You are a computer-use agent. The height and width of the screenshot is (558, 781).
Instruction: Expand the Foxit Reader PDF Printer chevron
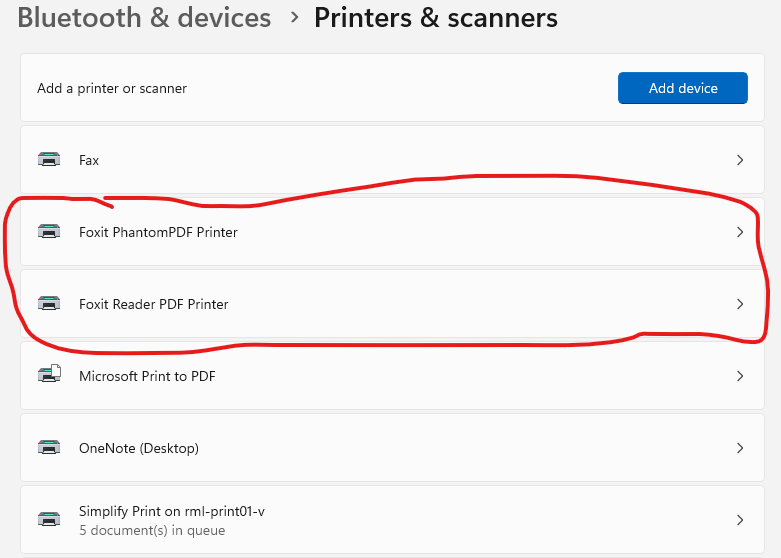tap(740, 304)
